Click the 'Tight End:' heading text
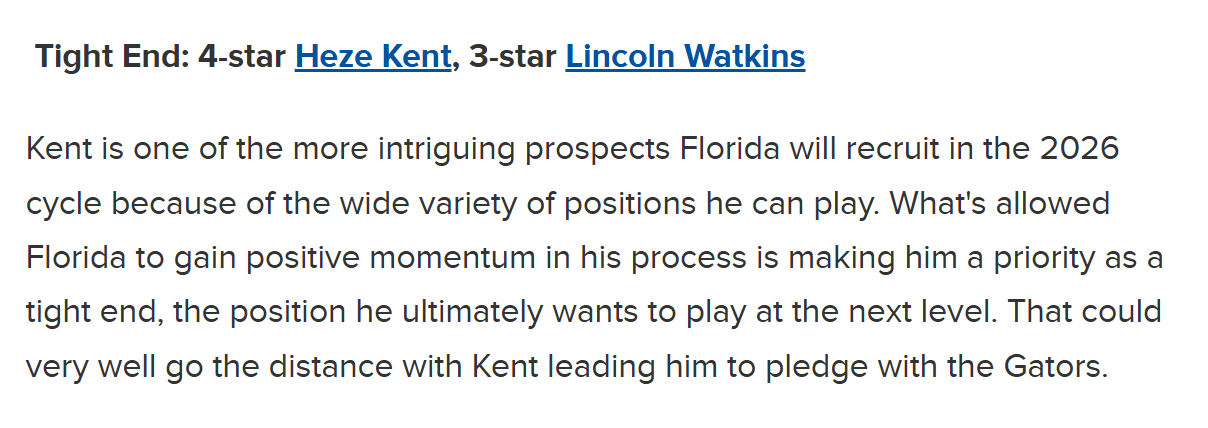 point(112,57)
